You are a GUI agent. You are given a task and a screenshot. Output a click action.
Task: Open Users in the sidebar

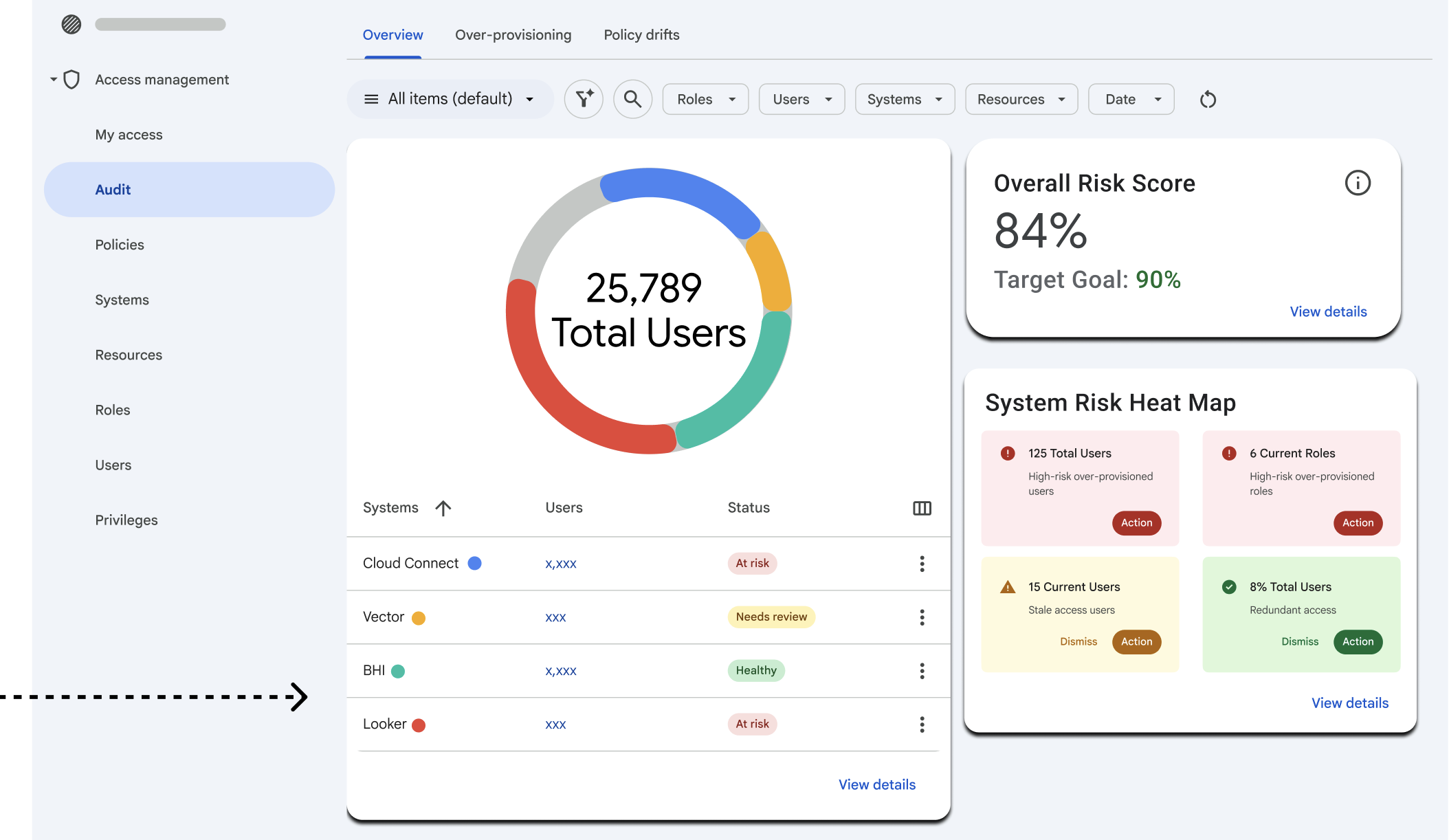click(113, 465)
